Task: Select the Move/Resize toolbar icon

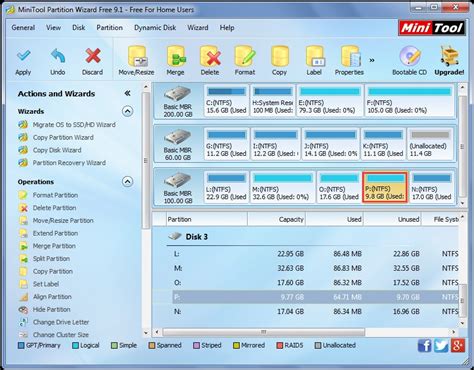Action: point(137,56)
